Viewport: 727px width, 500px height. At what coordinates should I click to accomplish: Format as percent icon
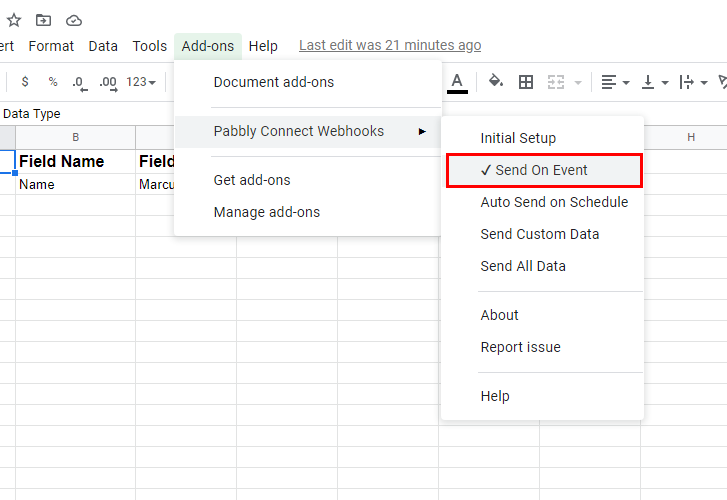pos(53,82)
